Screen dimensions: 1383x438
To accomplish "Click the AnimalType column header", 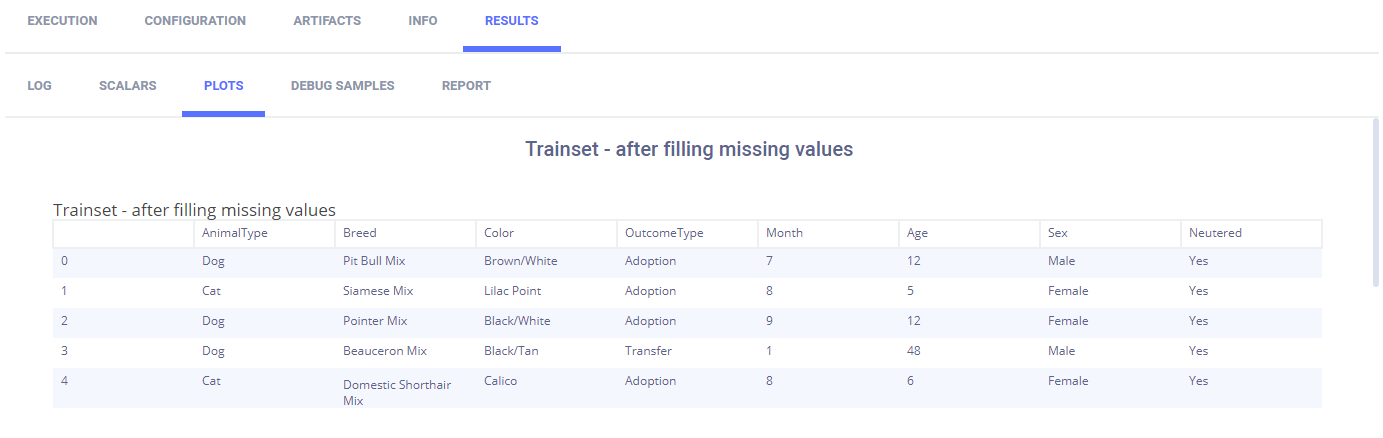I will click(x=235, y=233).
